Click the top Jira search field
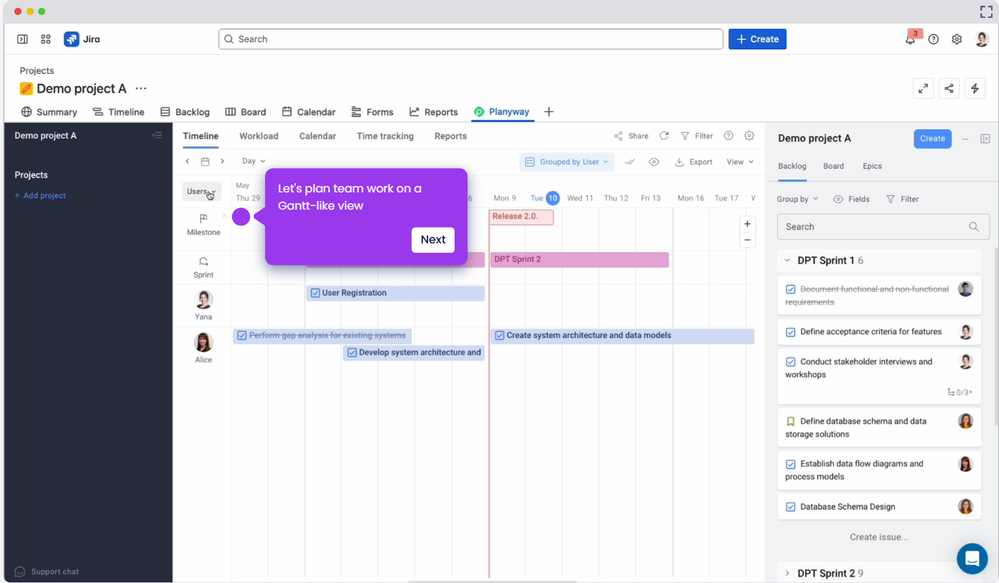Image resolution: width=999 pixels, height=583 pixels. click(471, 39)
